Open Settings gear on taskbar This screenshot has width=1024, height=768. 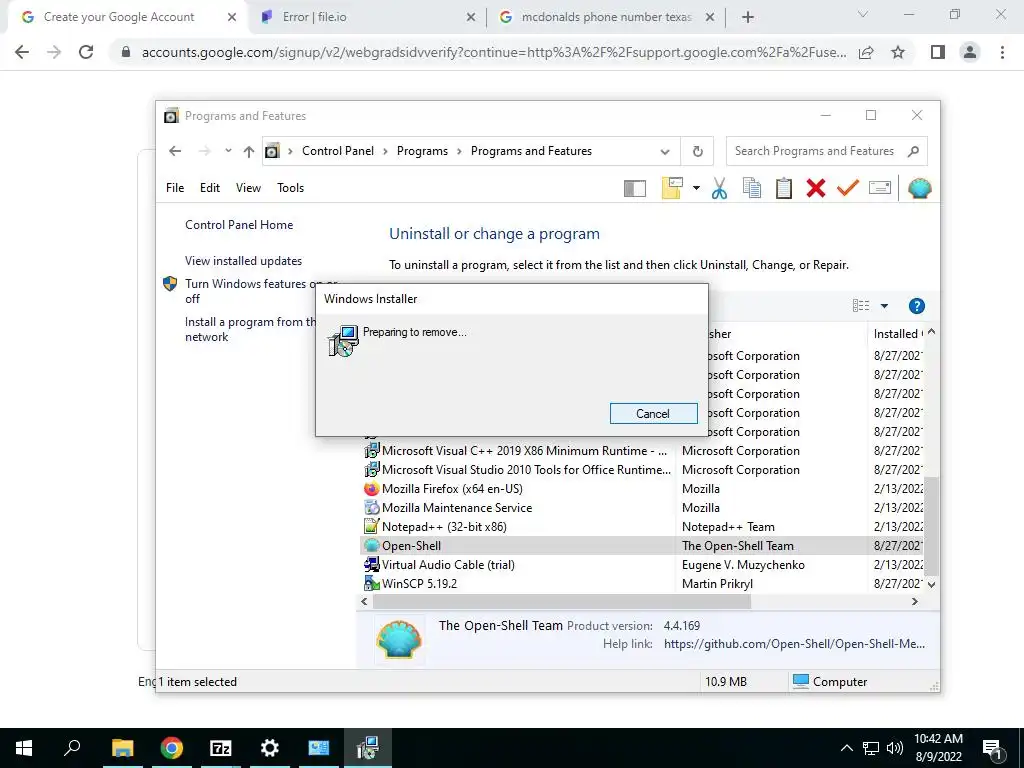pyautogui.click(x=270, y=748)
